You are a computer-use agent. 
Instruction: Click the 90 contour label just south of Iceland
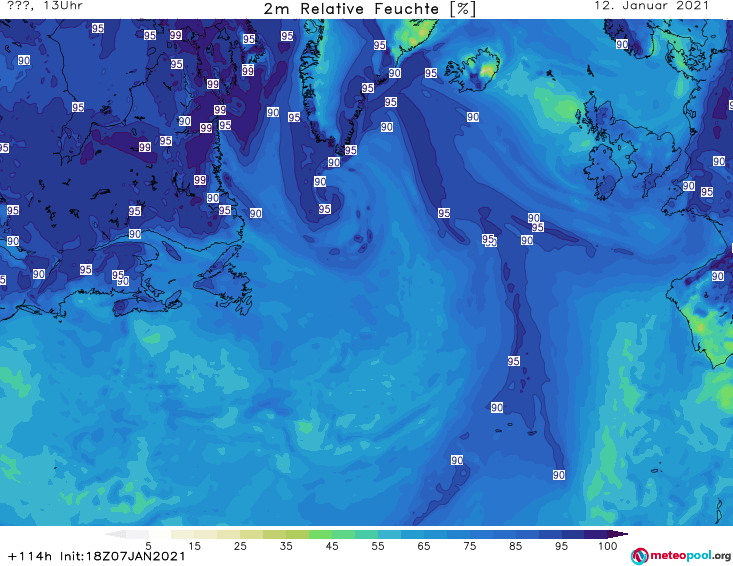coord(473,117)
